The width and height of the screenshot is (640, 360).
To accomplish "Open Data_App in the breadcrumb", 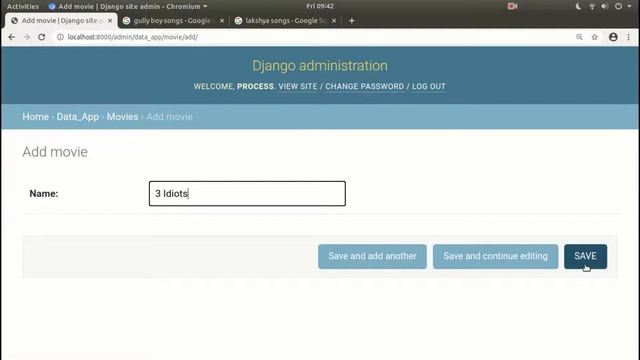I will pyautogui.click(x=78, y=117).
